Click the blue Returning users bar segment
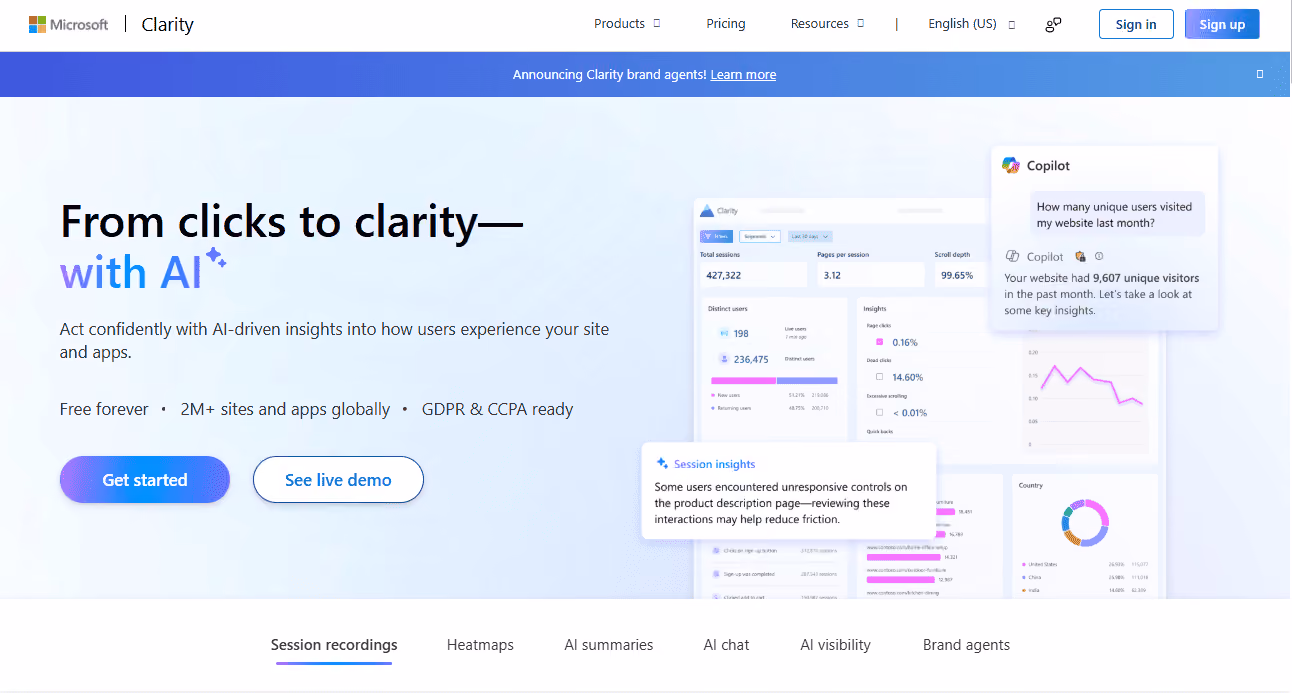The image size is (1292, 693). [x=807, y=380]
